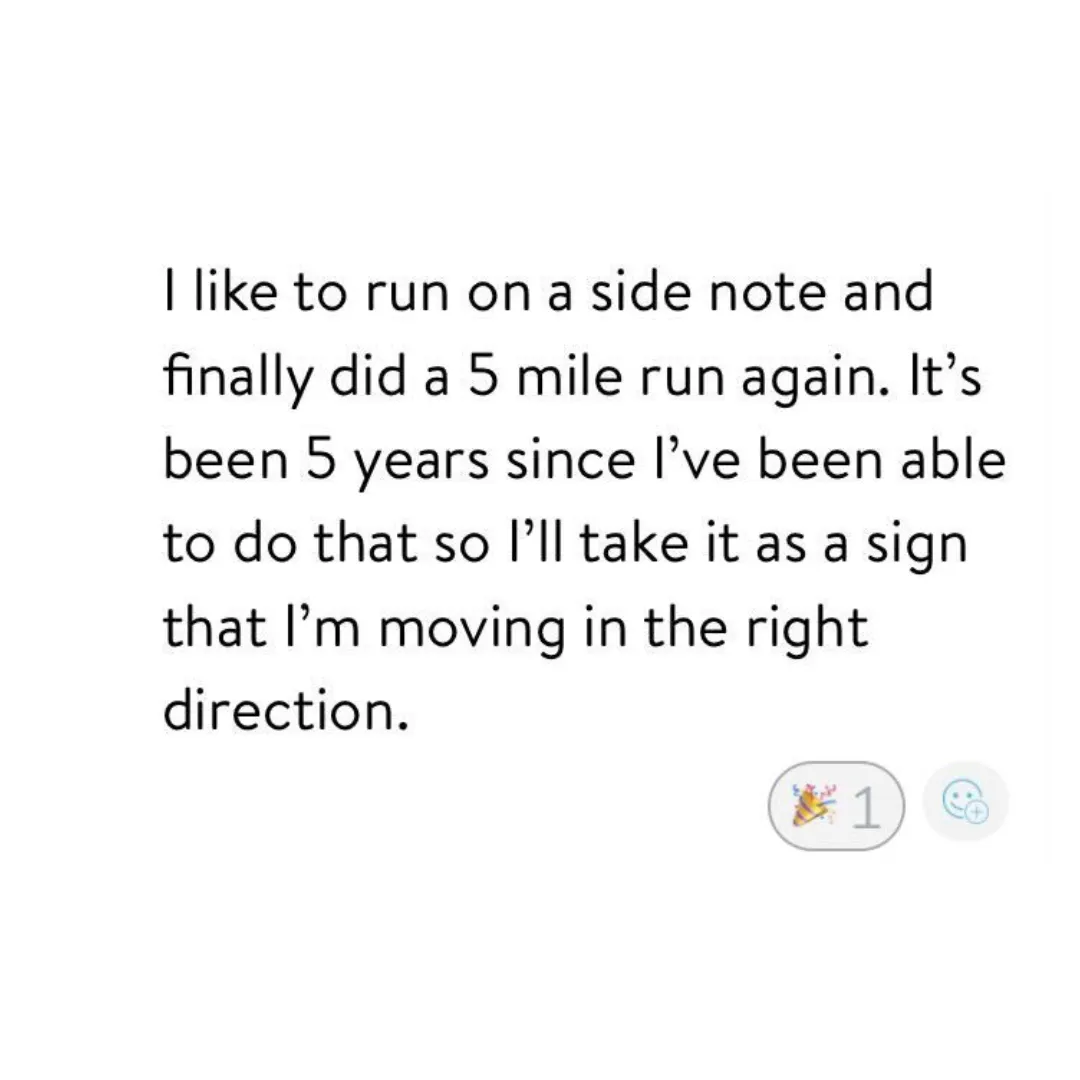1080x1080 pixels.
Task: Click the line "to do that so I'll take it"
Action: 565,544
